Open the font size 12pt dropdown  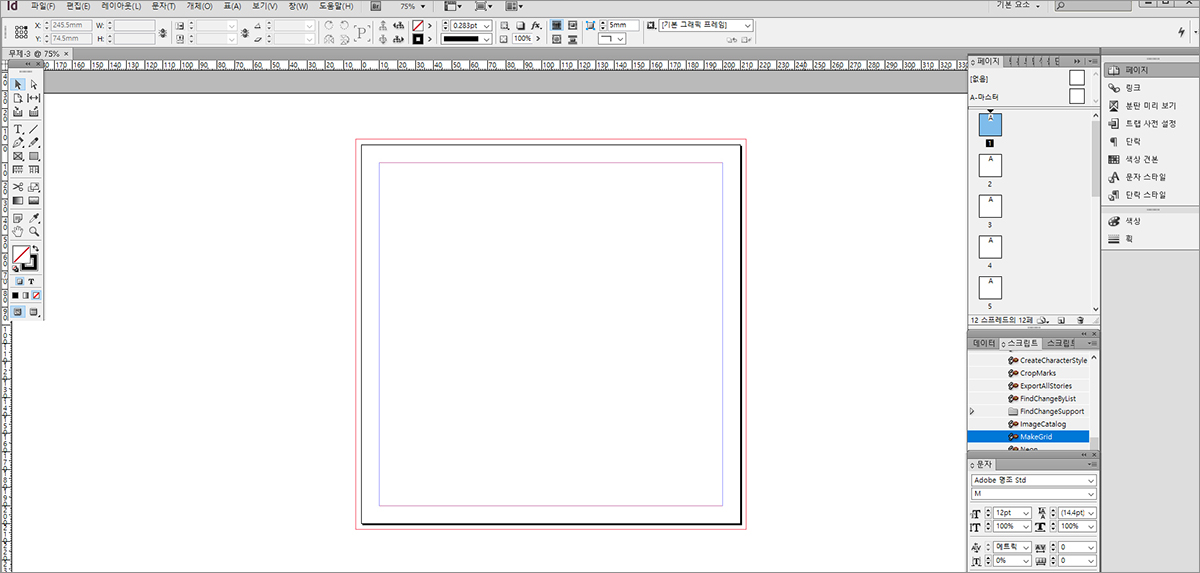1026,512
